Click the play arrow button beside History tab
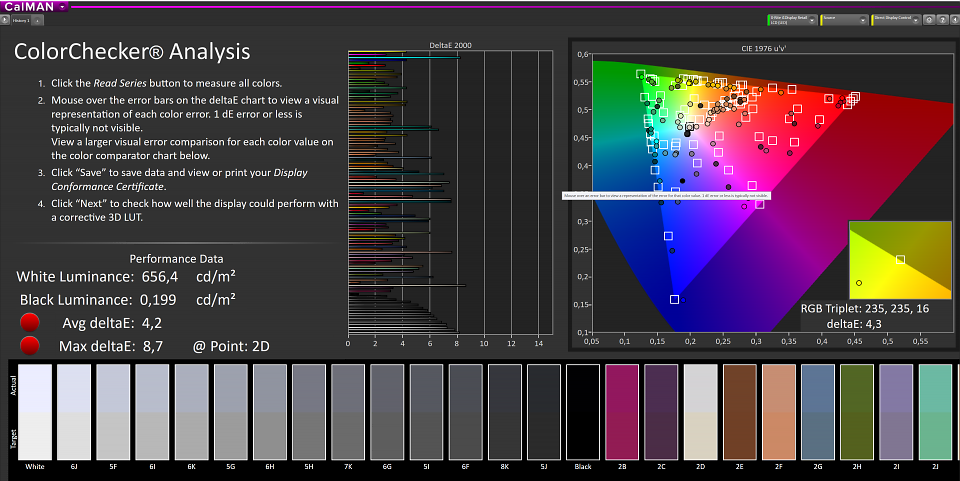The width and height of the screenshot is (960, 481). point(5,20)
